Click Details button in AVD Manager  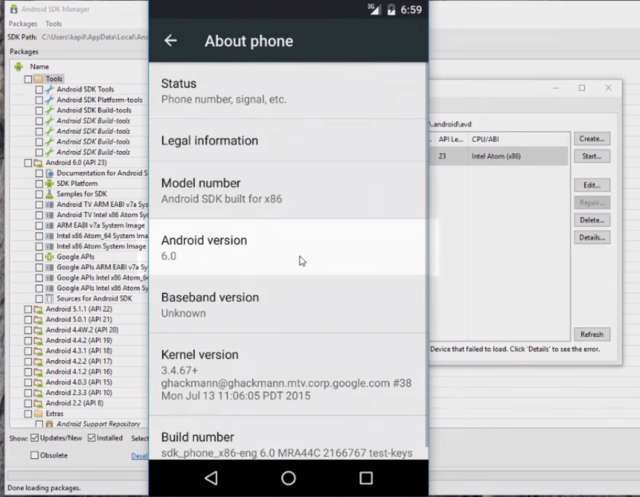[x=592, y=237]
